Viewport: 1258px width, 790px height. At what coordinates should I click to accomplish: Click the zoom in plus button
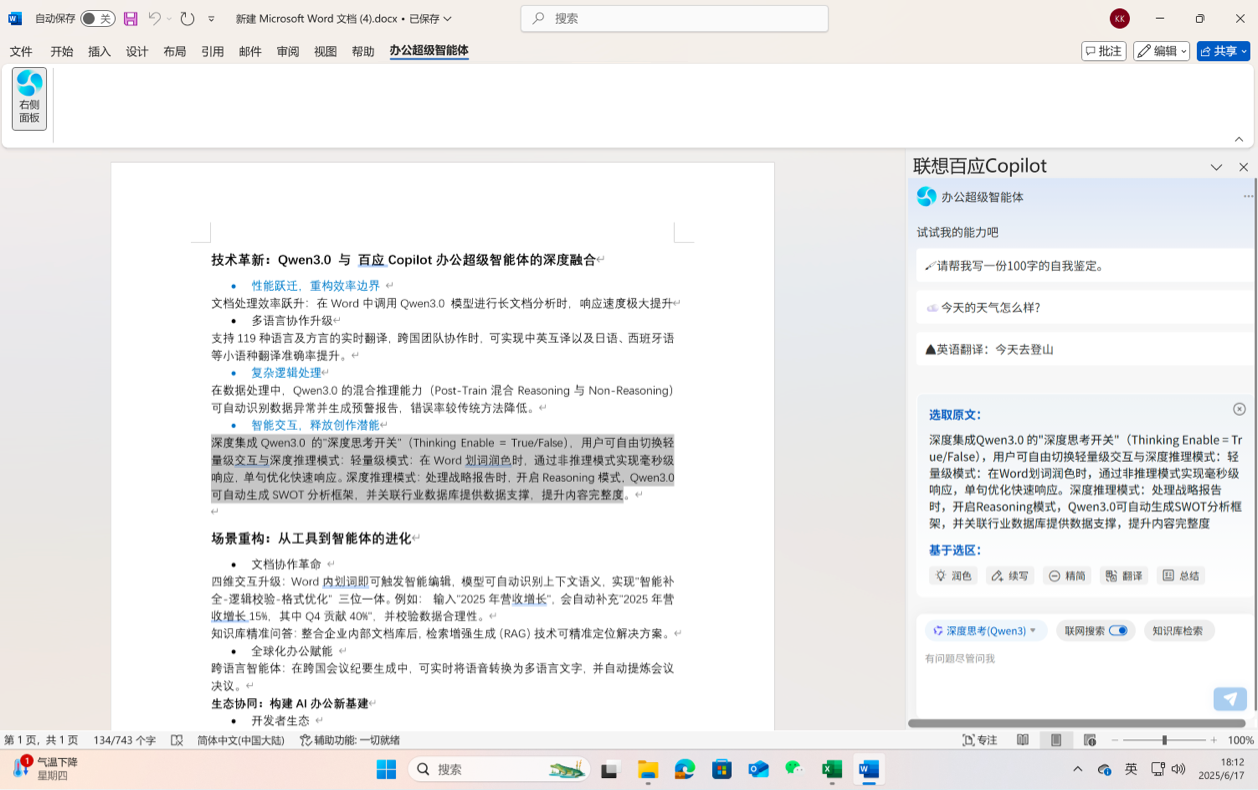(1213, 740)
